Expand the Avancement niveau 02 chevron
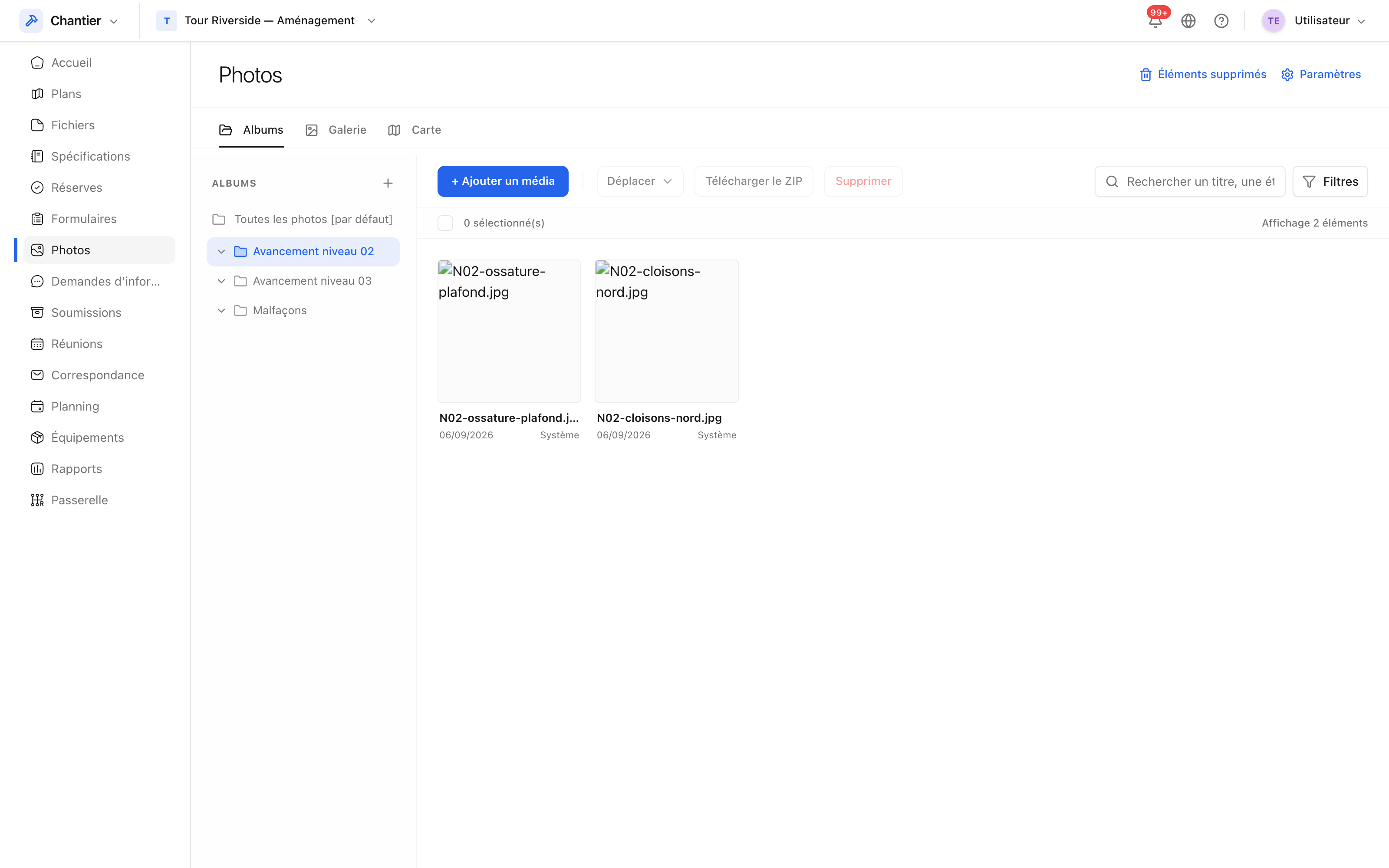 click(221, 251)
